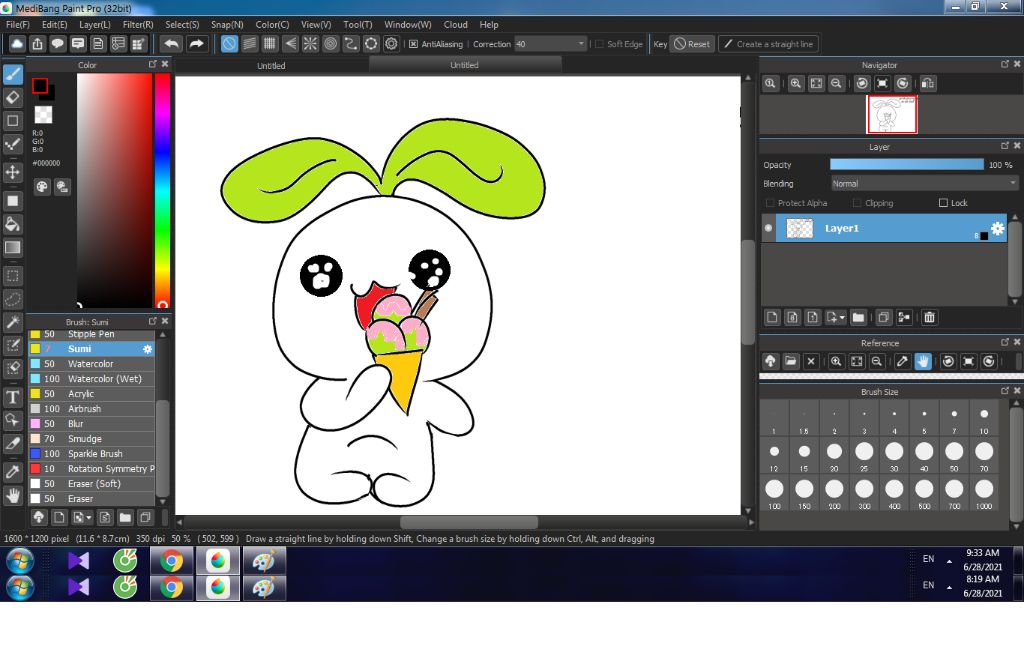Enable the concentric circle snap guide
Viewport: 1024px width, 661px height.
[x=330, y=44]
